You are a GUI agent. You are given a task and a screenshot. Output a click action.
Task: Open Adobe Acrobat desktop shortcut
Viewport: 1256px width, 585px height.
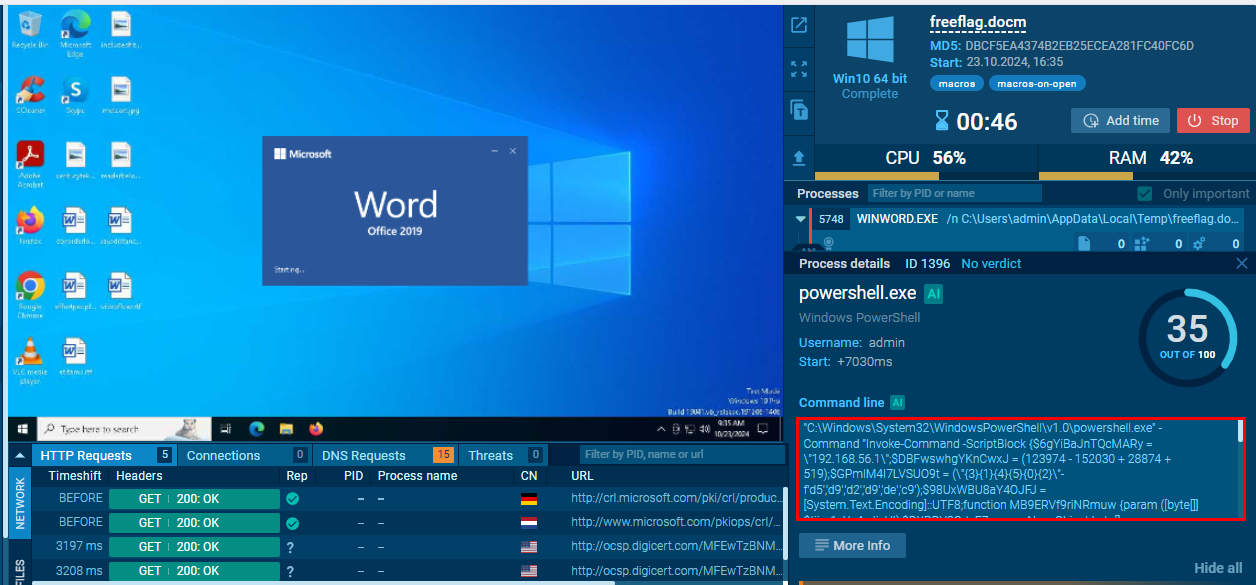pos(30,162)
